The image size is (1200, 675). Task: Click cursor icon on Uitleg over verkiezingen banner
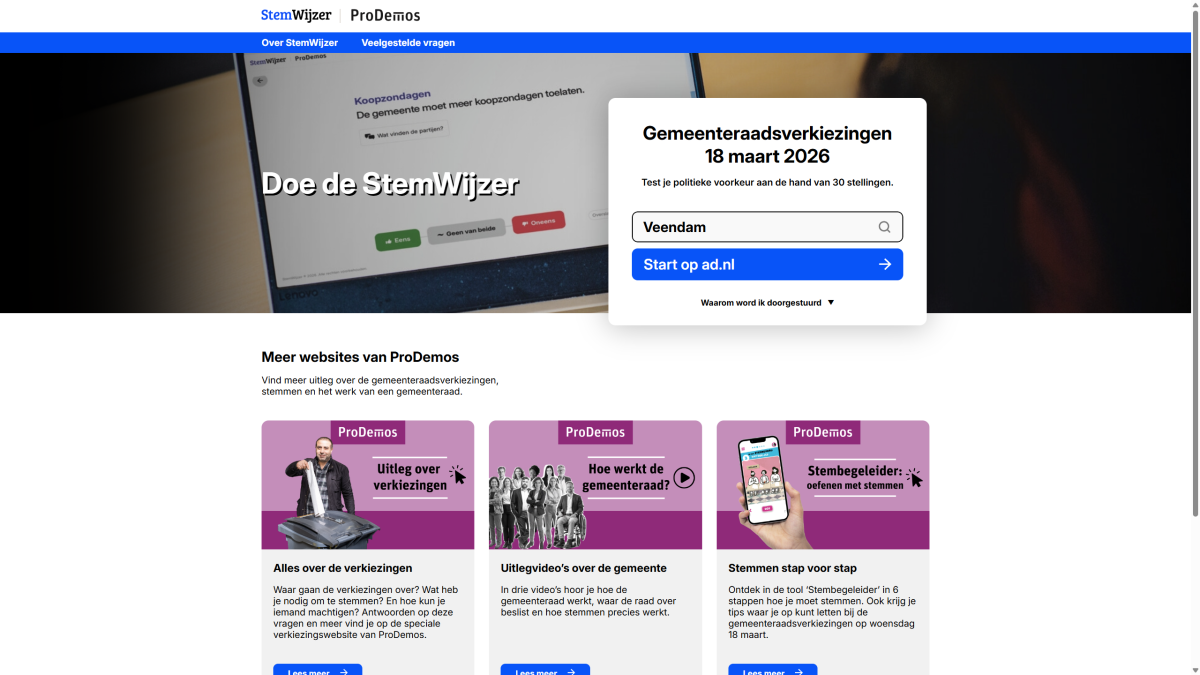[458, 475]
